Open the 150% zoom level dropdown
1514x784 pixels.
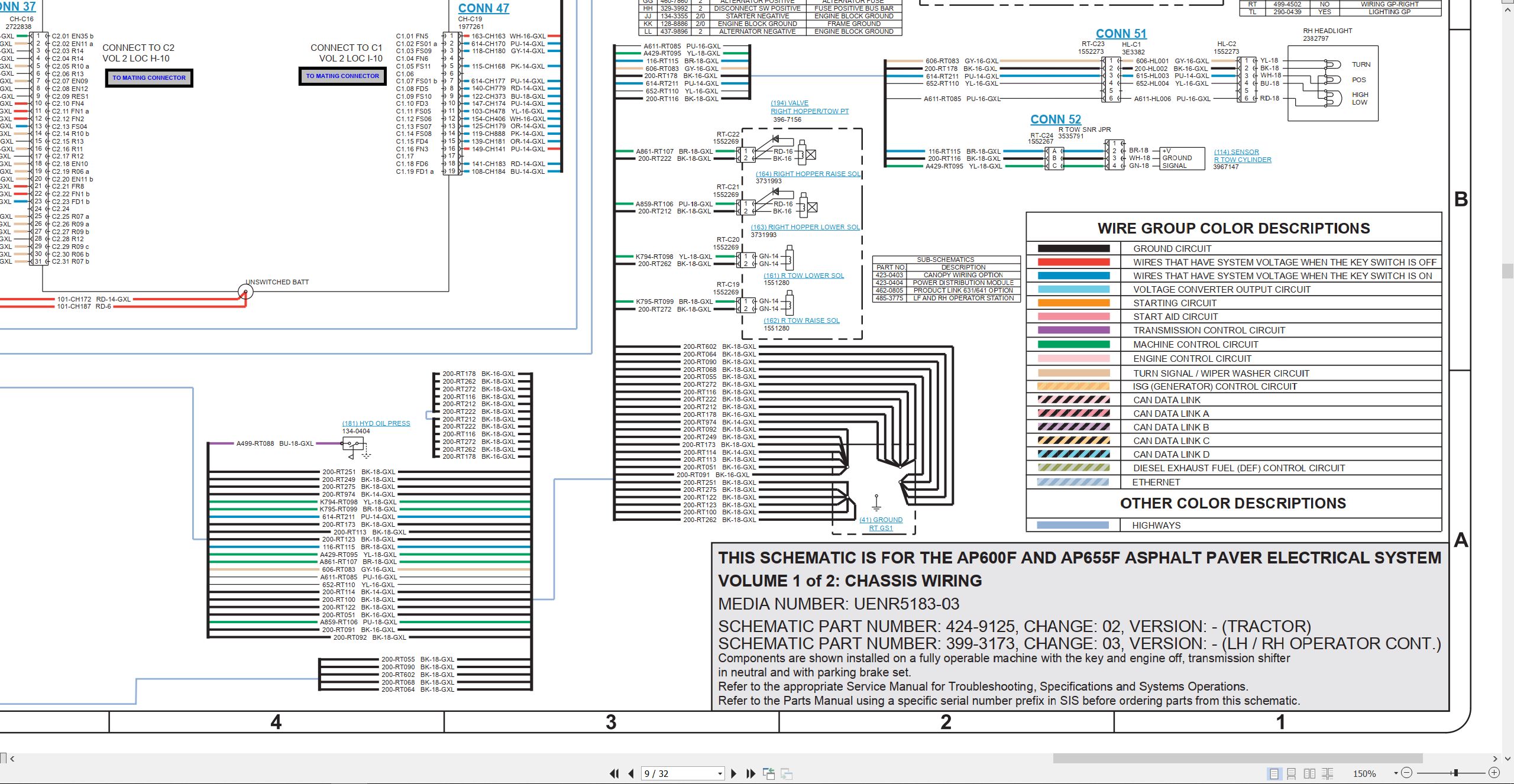pos(1396,773)
